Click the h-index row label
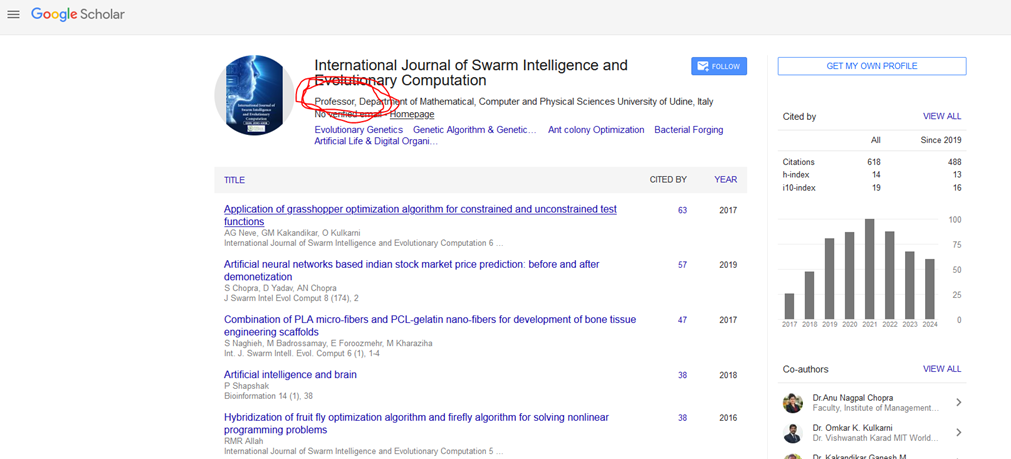1011x459 pixels. click(796, 175)
